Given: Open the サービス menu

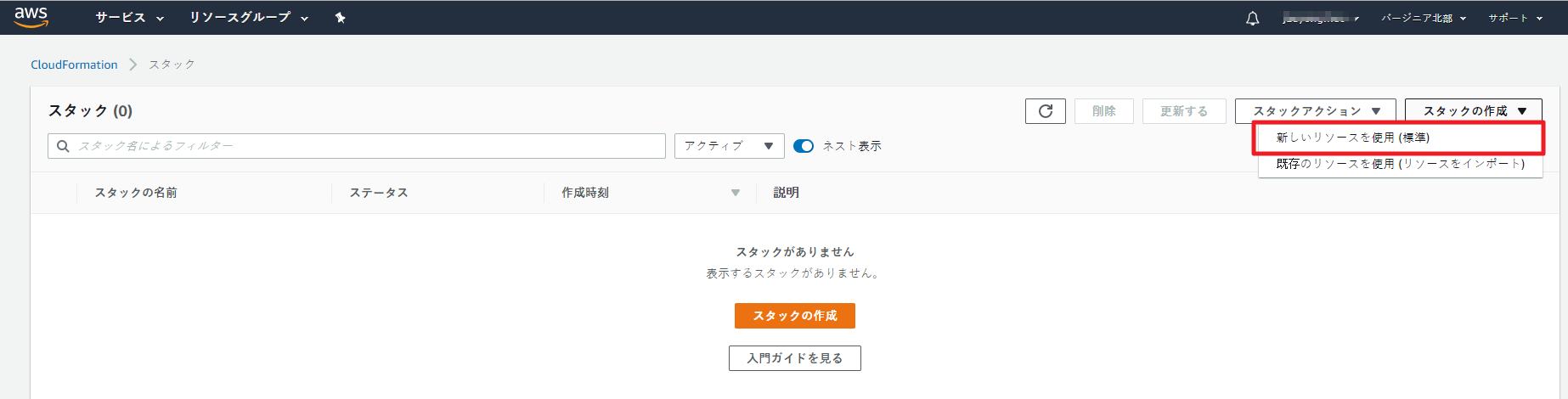Looking at the screenshot, I should coord(129,18).
